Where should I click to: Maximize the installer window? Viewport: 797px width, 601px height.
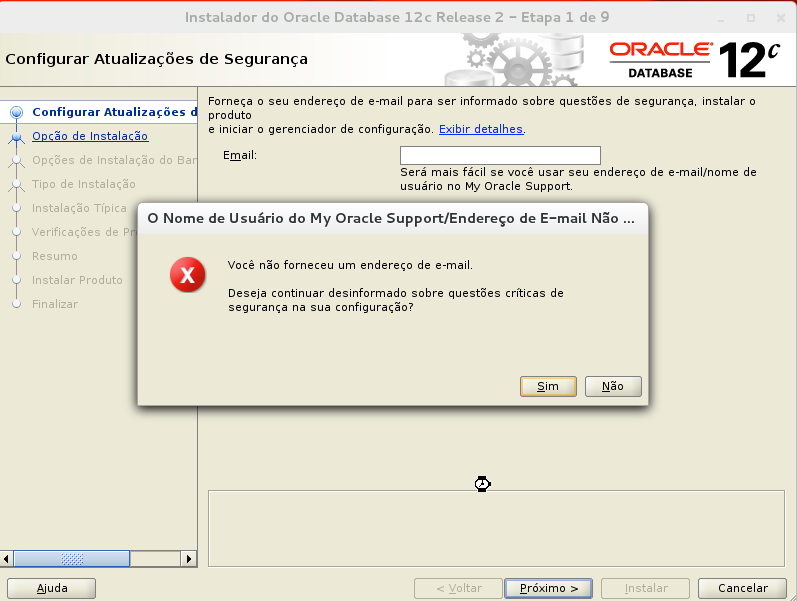click(x=751, y=18)
